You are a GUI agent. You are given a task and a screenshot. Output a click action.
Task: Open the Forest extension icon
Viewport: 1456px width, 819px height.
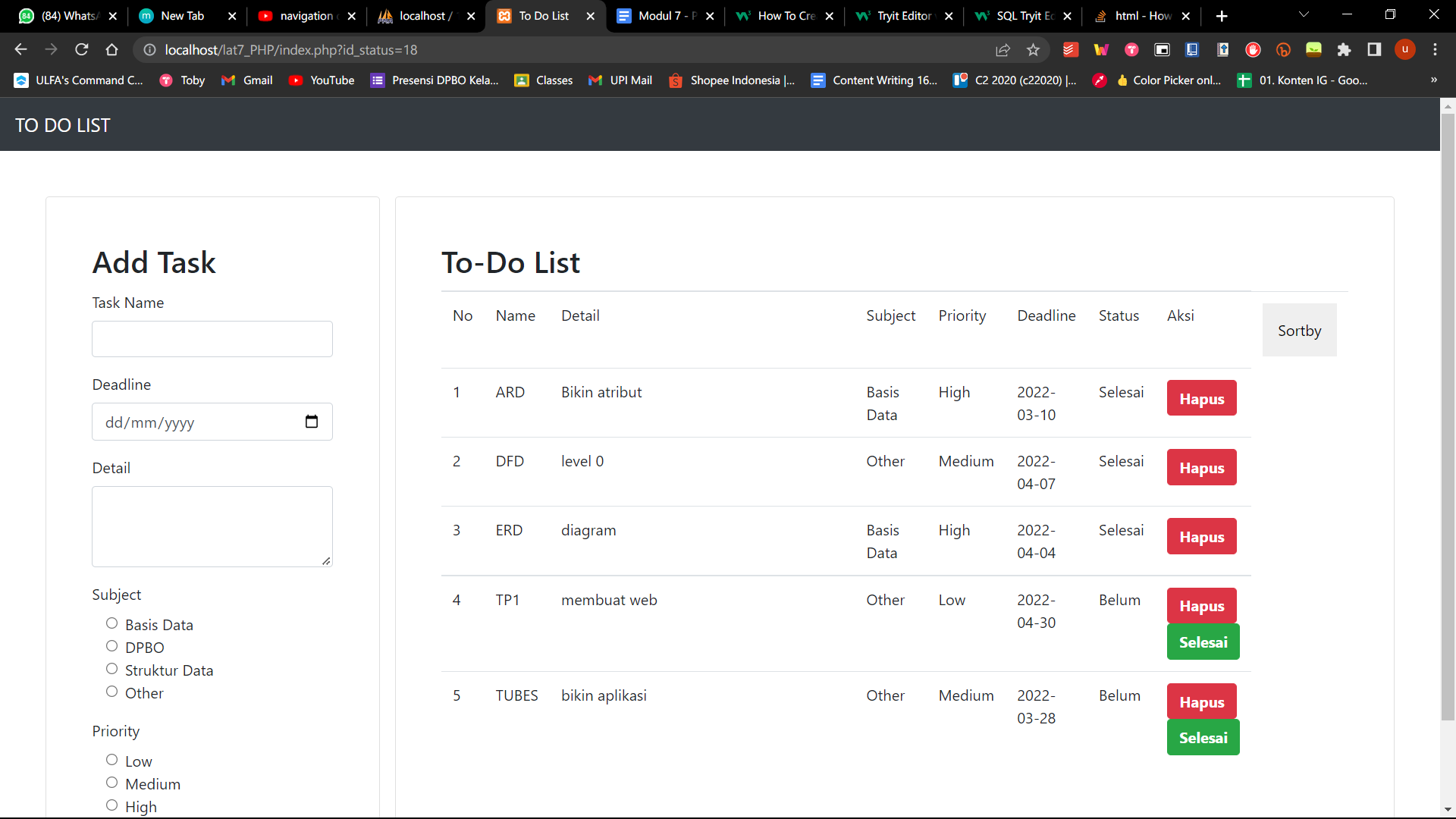pyautogui.click(x=1314, y=50)
